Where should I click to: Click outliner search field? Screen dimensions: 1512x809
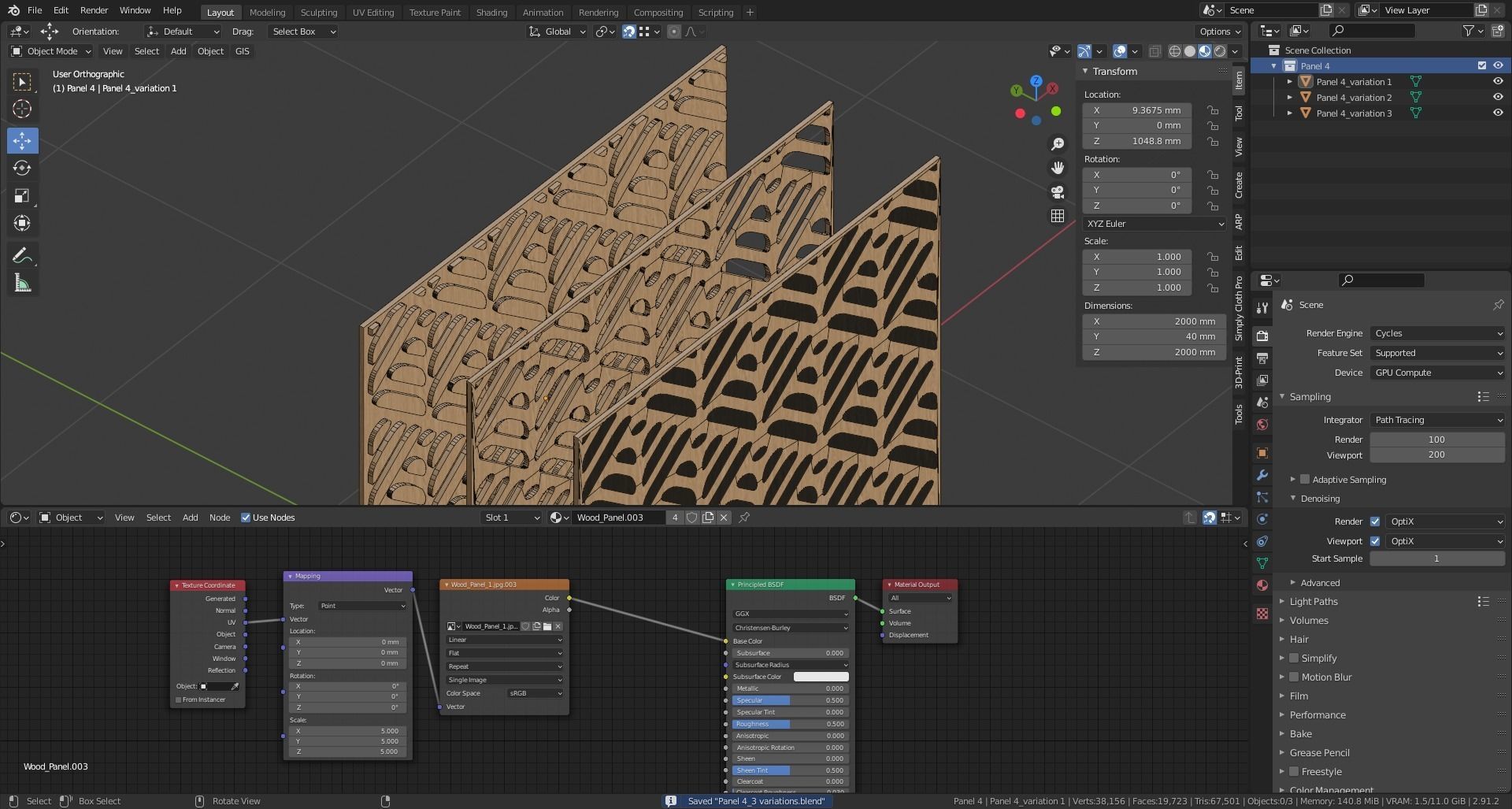click(1372, 31)
